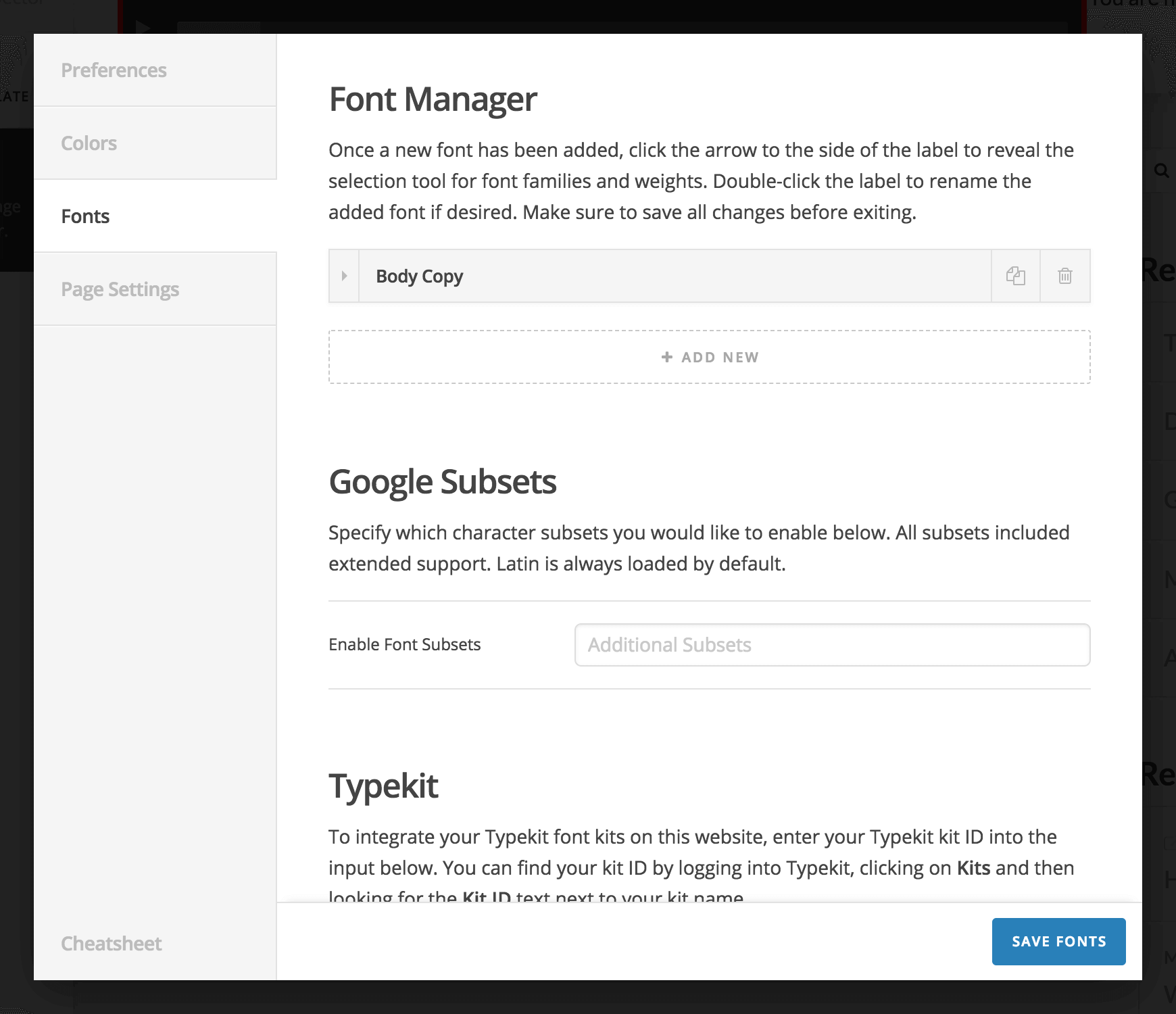This screenshot has height=1014, width=1176.
Task: Save fonts with the blue button
Action: (1058, 941)
